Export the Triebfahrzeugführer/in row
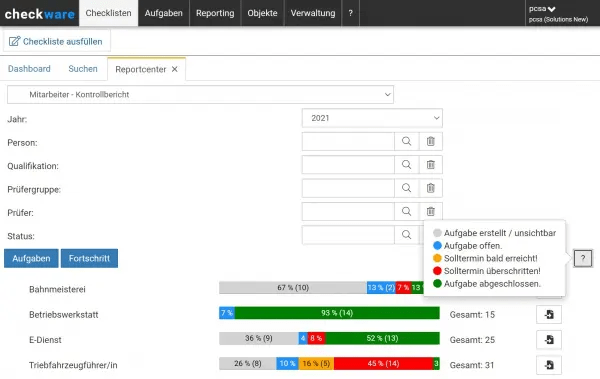600x379 pixels. click(x=549, y=365)
